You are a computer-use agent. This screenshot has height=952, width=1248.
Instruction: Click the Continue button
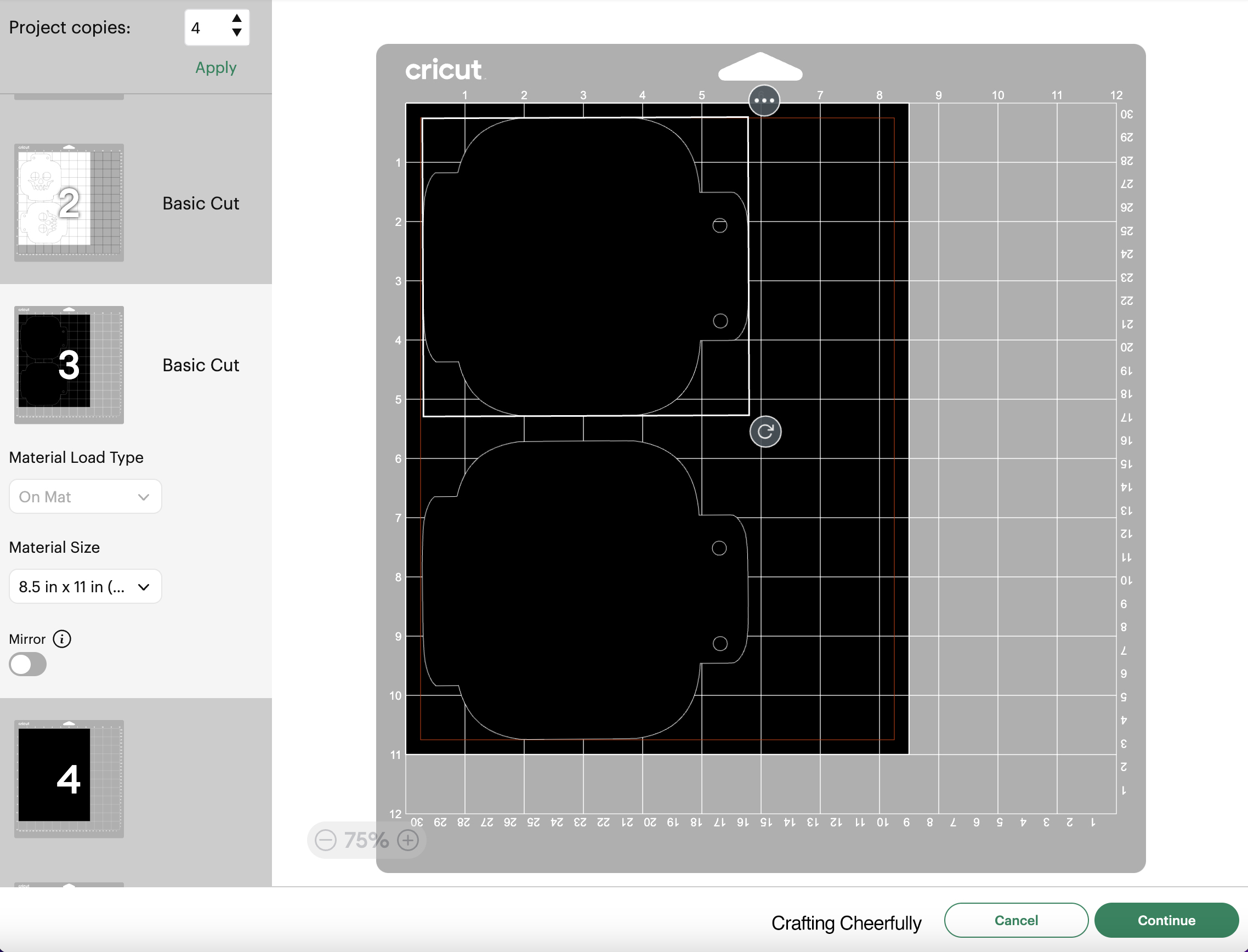pos(1166,920)
